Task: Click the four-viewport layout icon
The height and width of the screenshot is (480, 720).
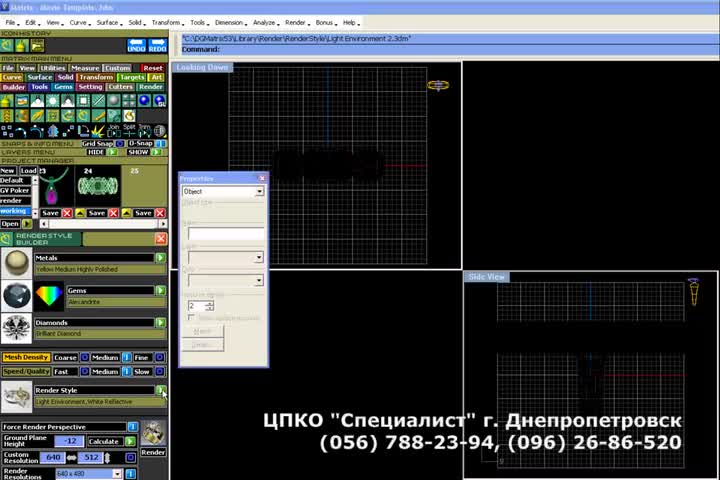Action: (x=129, y=101)
